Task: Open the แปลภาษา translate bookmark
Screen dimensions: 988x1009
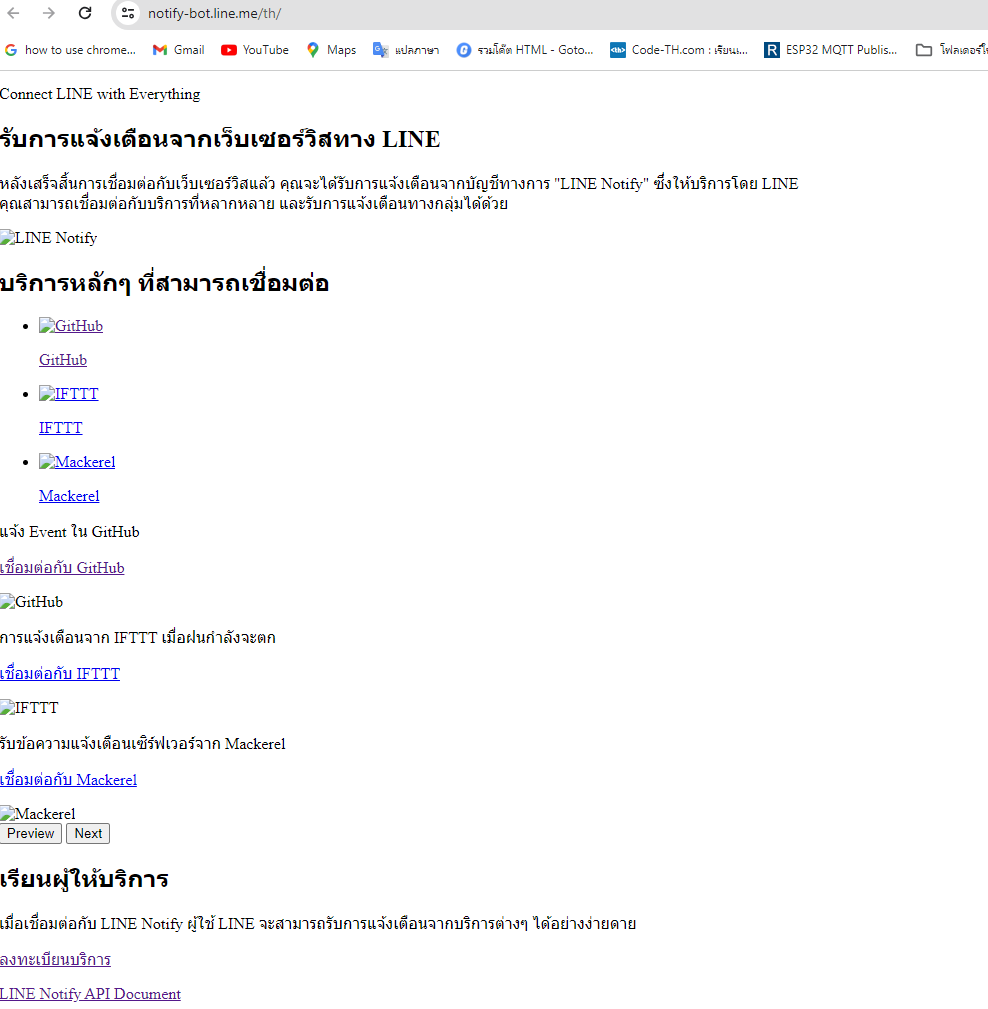Action: tap(406, 50)
